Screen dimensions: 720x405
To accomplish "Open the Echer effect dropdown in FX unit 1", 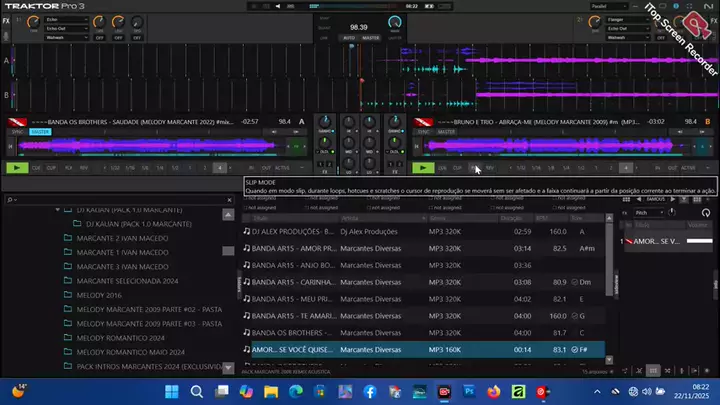I will pyautogui.click(x=67, y=20).
